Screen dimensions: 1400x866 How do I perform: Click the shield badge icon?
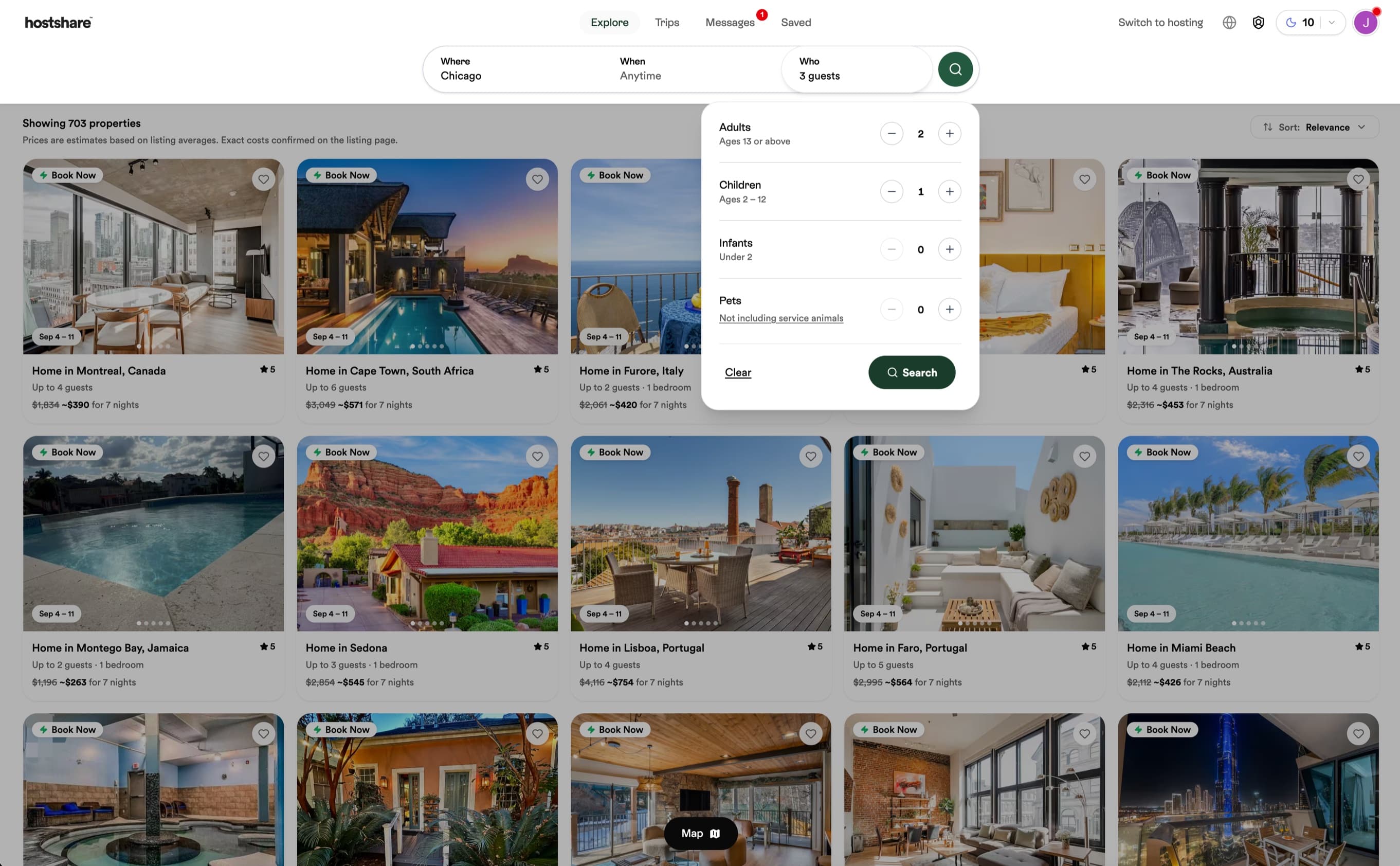1258,22
